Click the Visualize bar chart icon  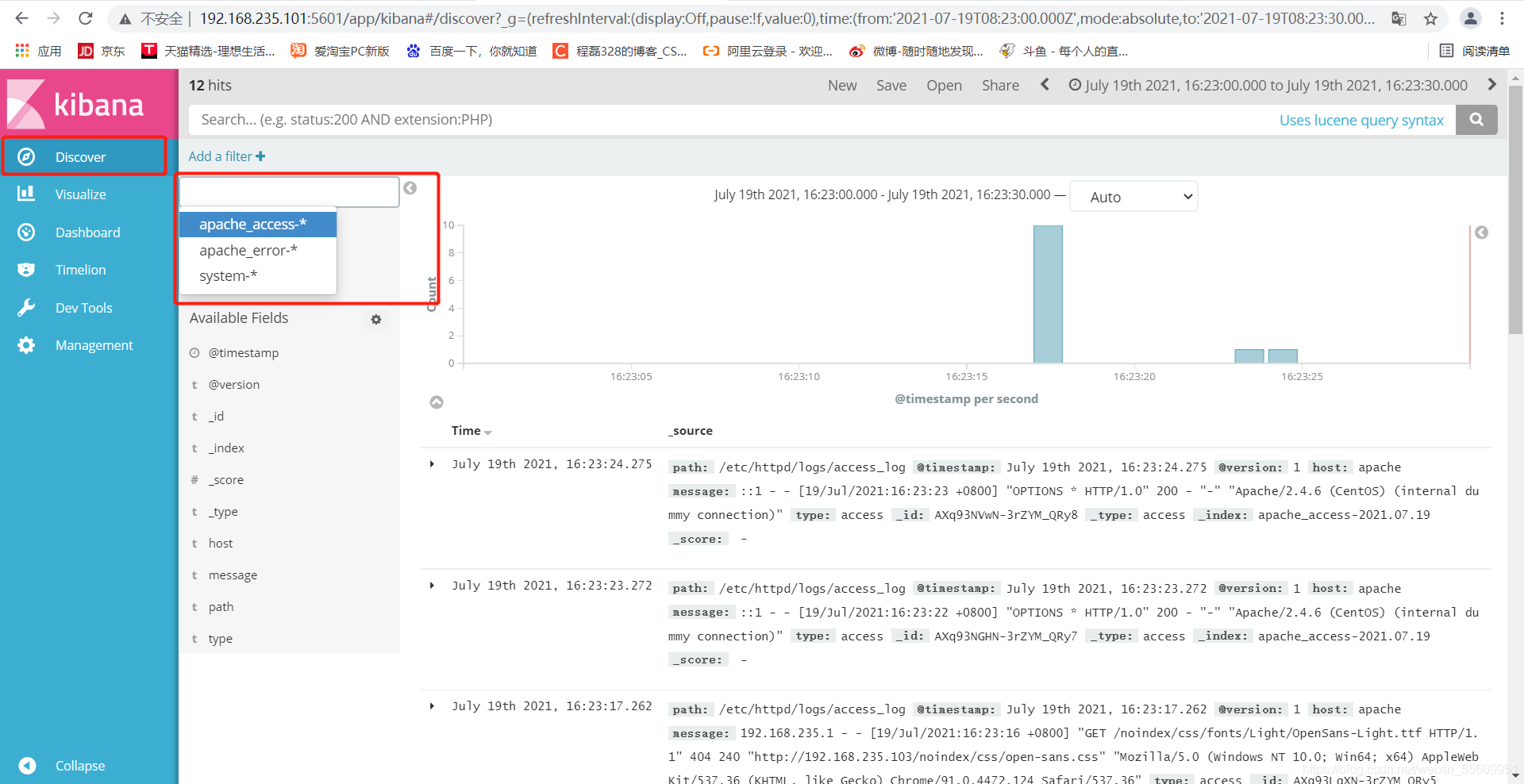pos(26,194)
